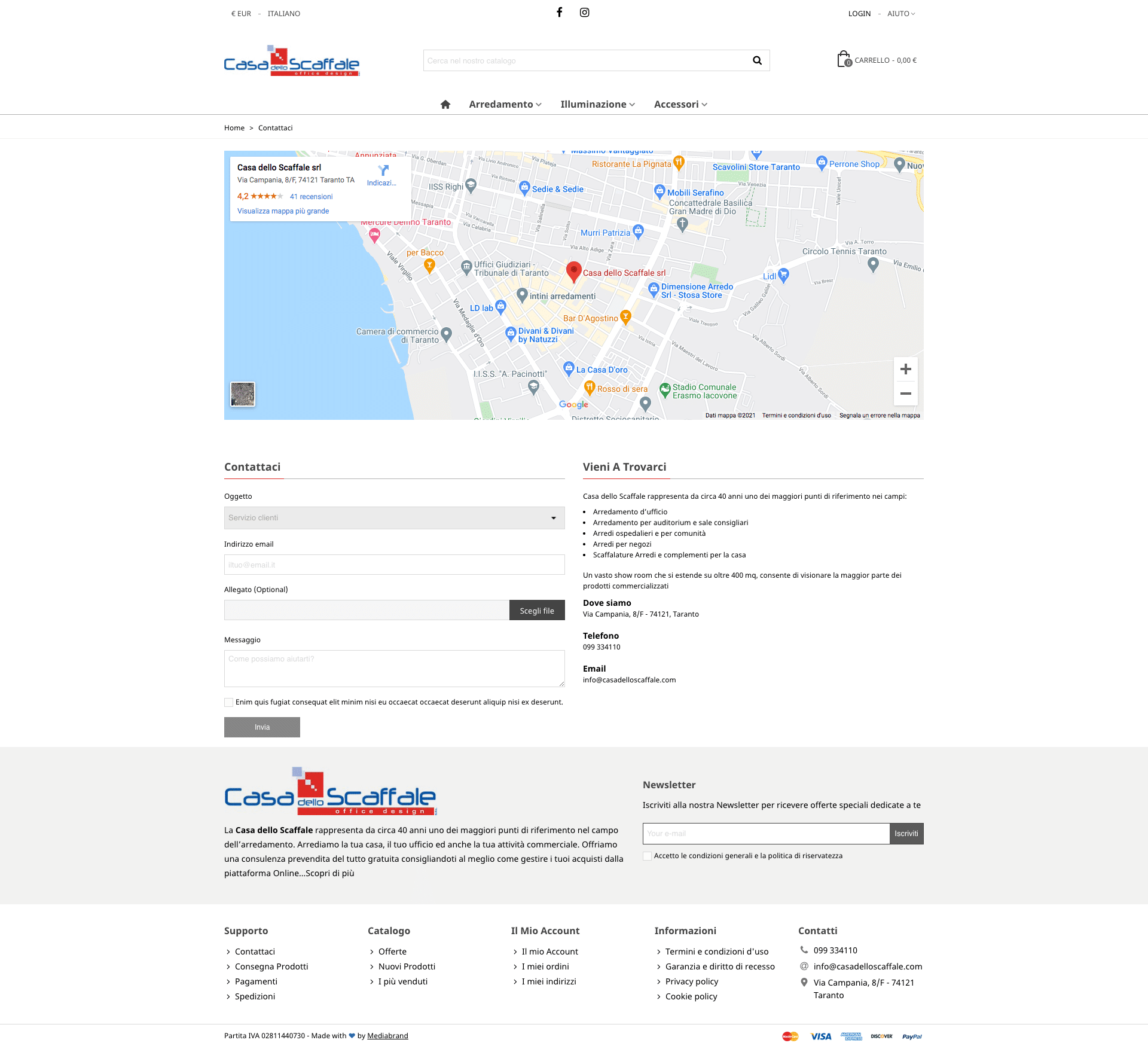
Task: Check the contact form consent checkbox
Action: [228, 702]
